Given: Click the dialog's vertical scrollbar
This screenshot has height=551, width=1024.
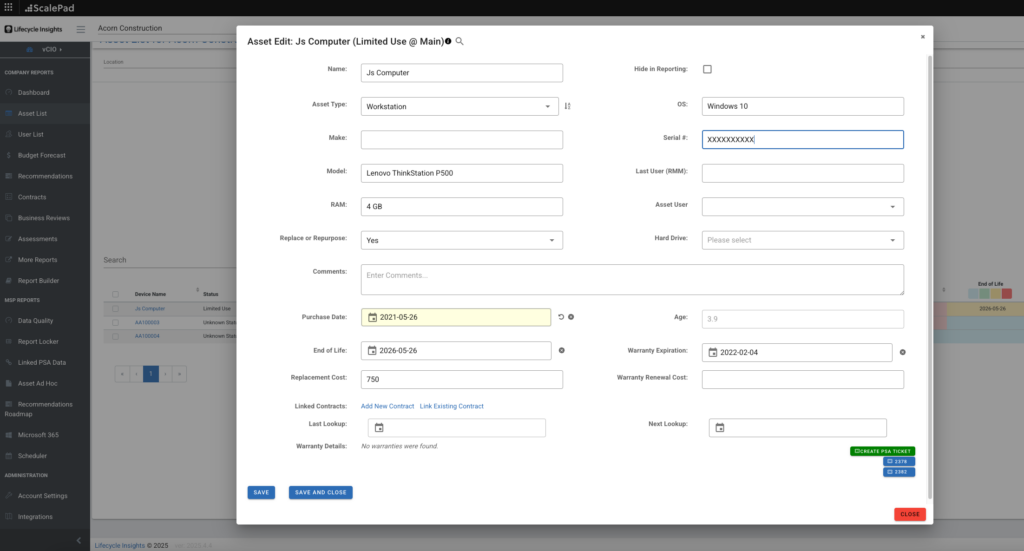Looking at the screenshot, I should 929,277.
